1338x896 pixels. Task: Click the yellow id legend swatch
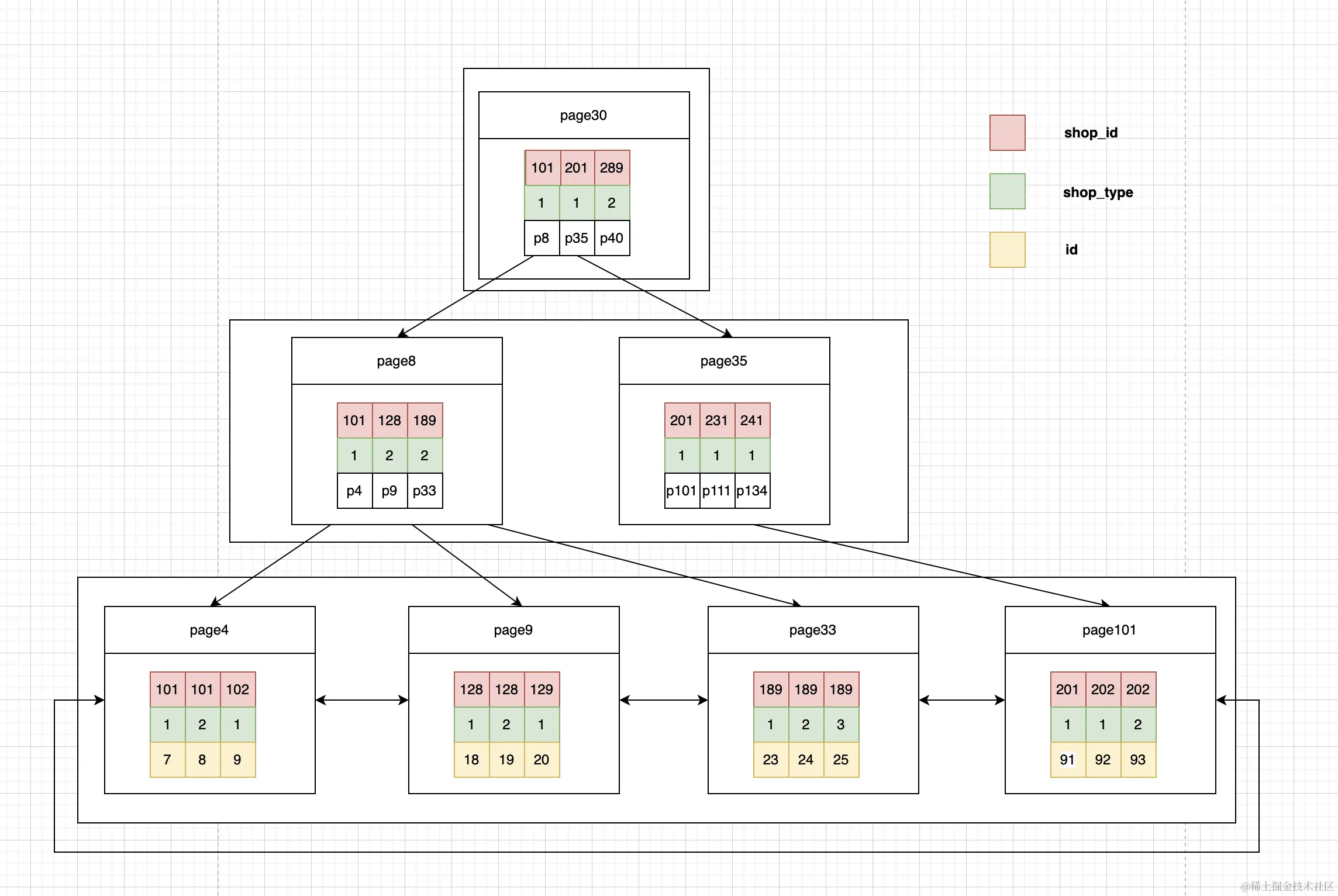(x=1007, y=250)
